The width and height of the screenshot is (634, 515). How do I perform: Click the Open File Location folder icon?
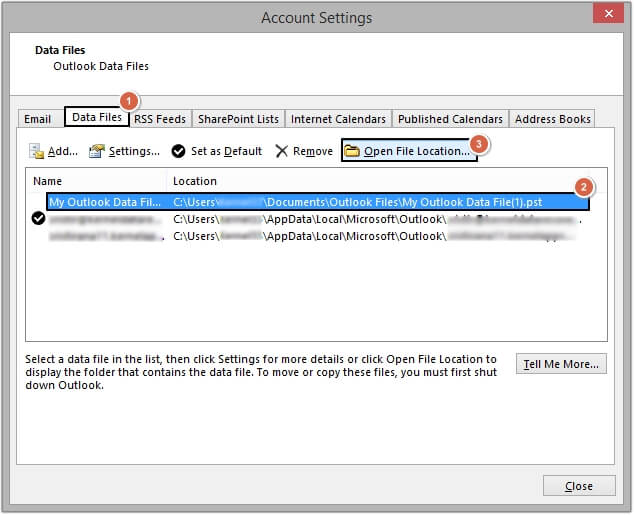pyautogui.click(x=352, y=151)
